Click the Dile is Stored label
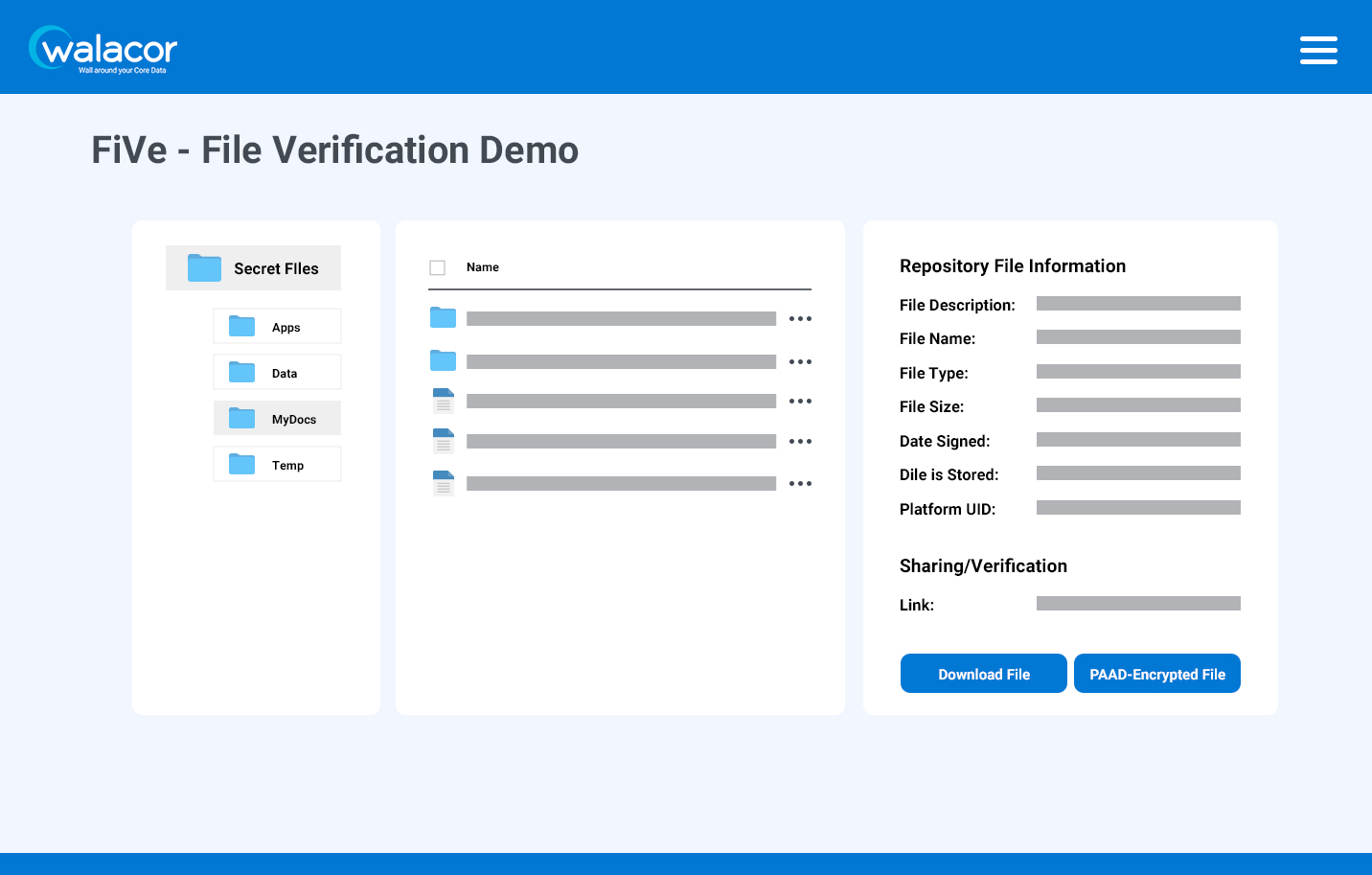This screenshot has height=875, width=1372. [x=949, y=475]
